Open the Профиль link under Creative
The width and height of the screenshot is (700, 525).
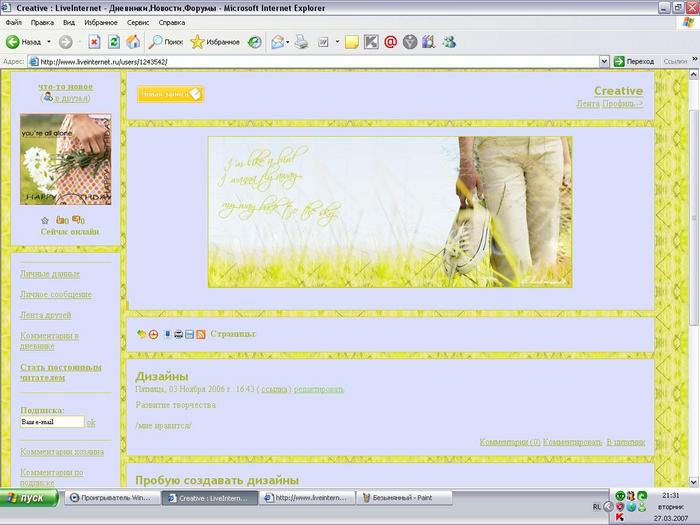tap(623, 104)
